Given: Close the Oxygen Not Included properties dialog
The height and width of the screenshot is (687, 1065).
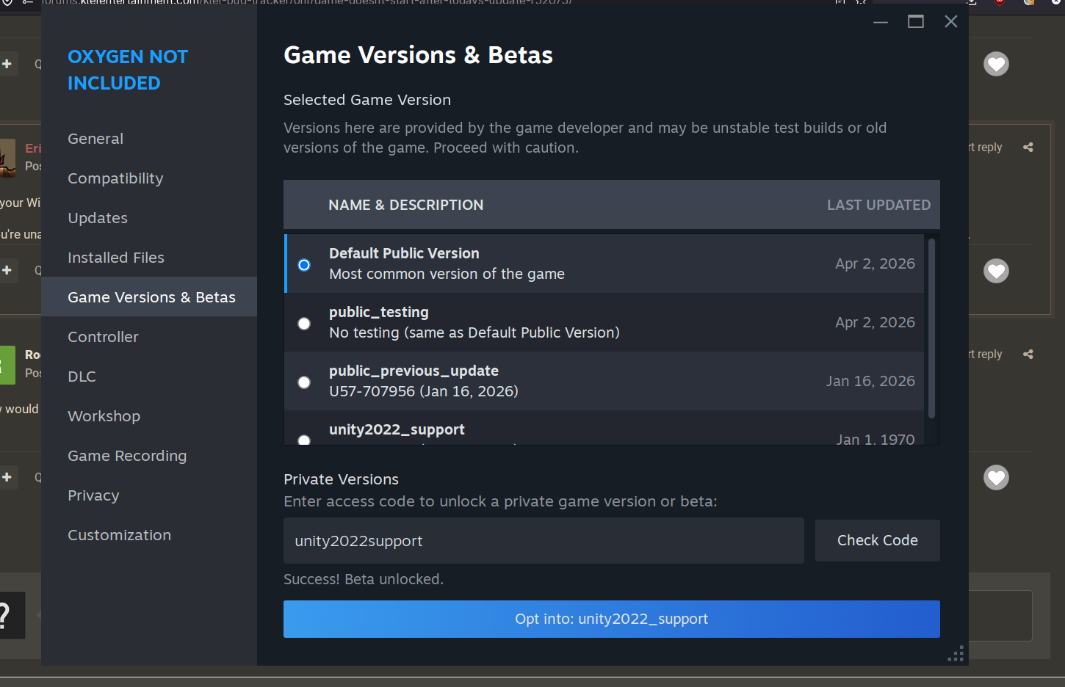Looking at the screenshot, I should tap(951, 22).
